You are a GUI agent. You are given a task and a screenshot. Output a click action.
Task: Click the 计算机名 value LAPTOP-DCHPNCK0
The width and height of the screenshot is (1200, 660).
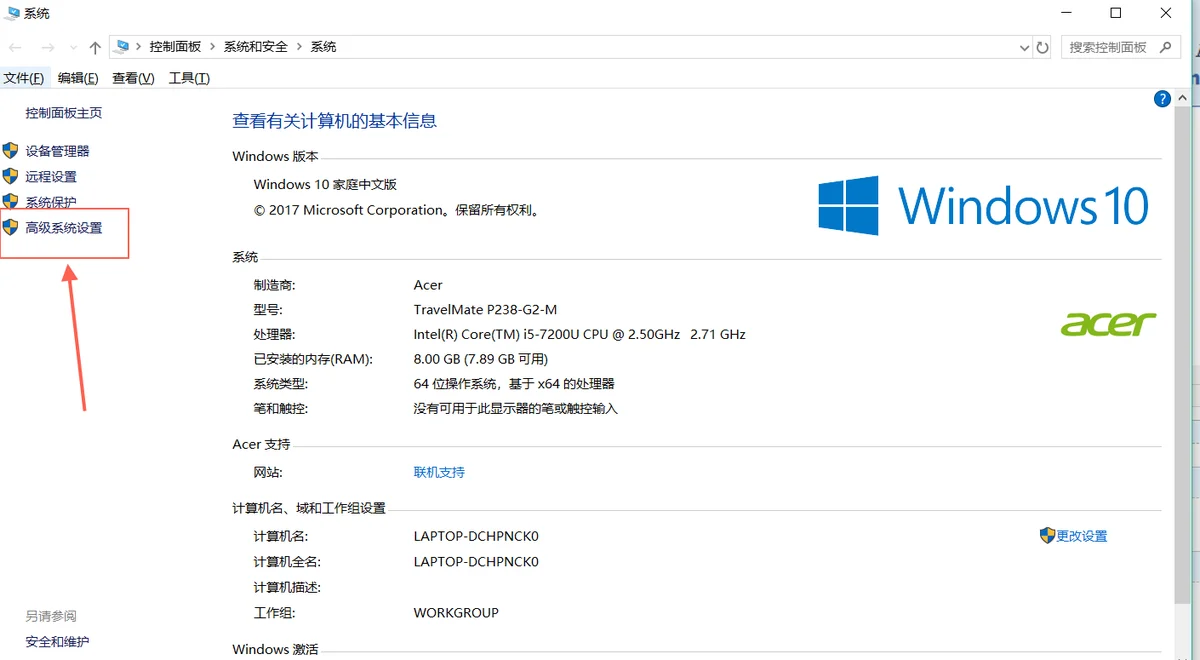point(476,536)
